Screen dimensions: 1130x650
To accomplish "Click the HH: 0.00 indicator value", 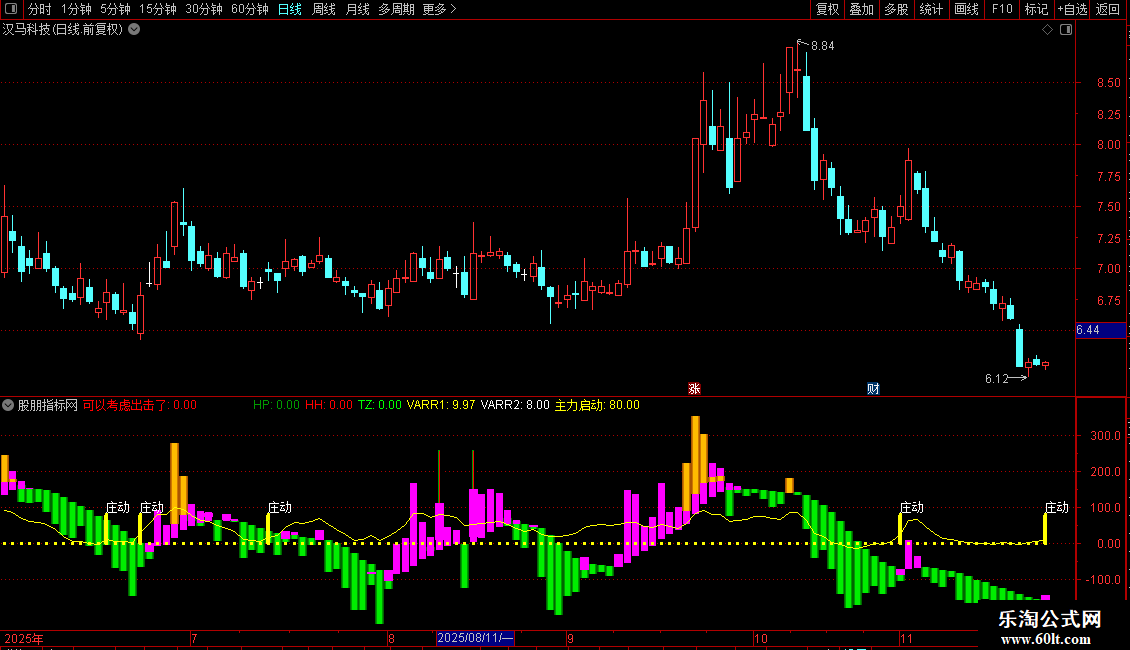I will (329, 405).
